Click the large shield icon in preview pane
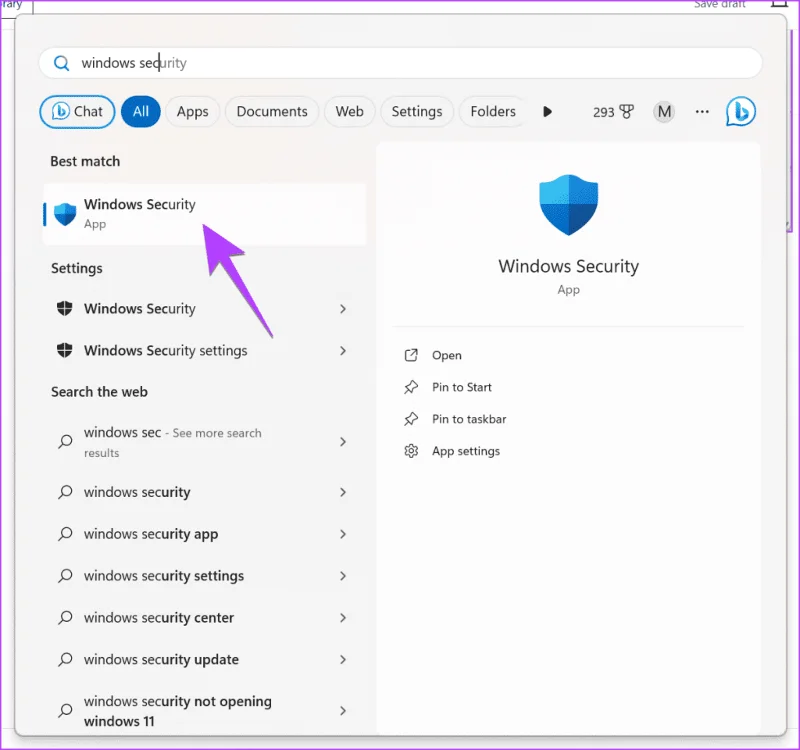 [568, 205]
